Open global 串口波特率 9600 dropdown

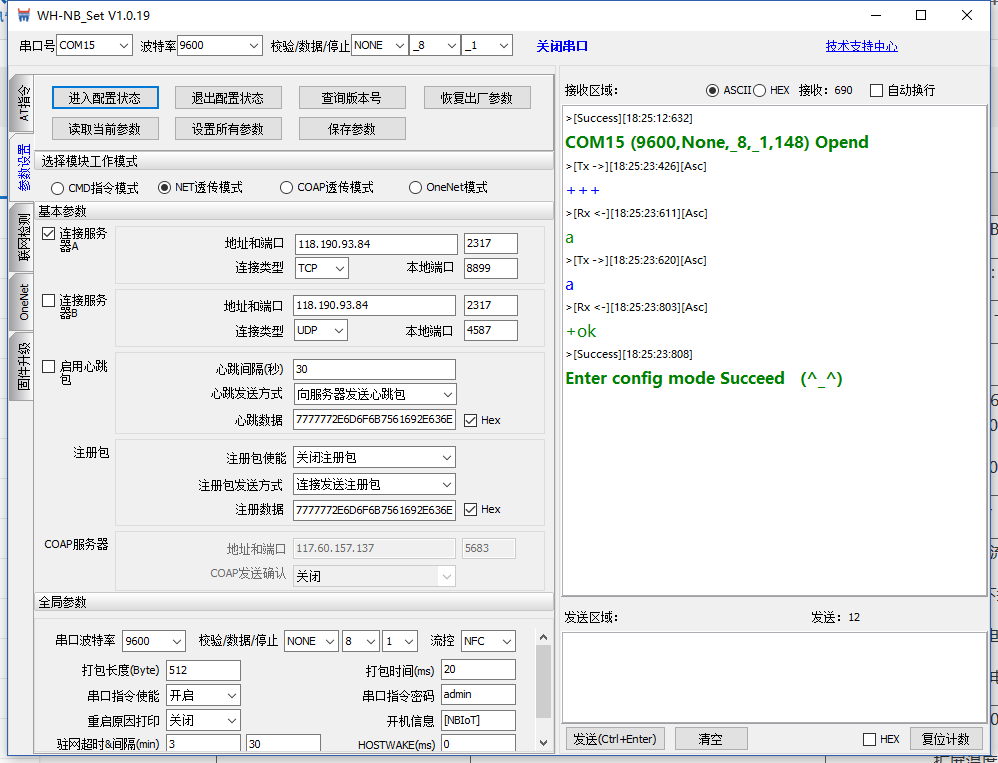click(154, 641)
